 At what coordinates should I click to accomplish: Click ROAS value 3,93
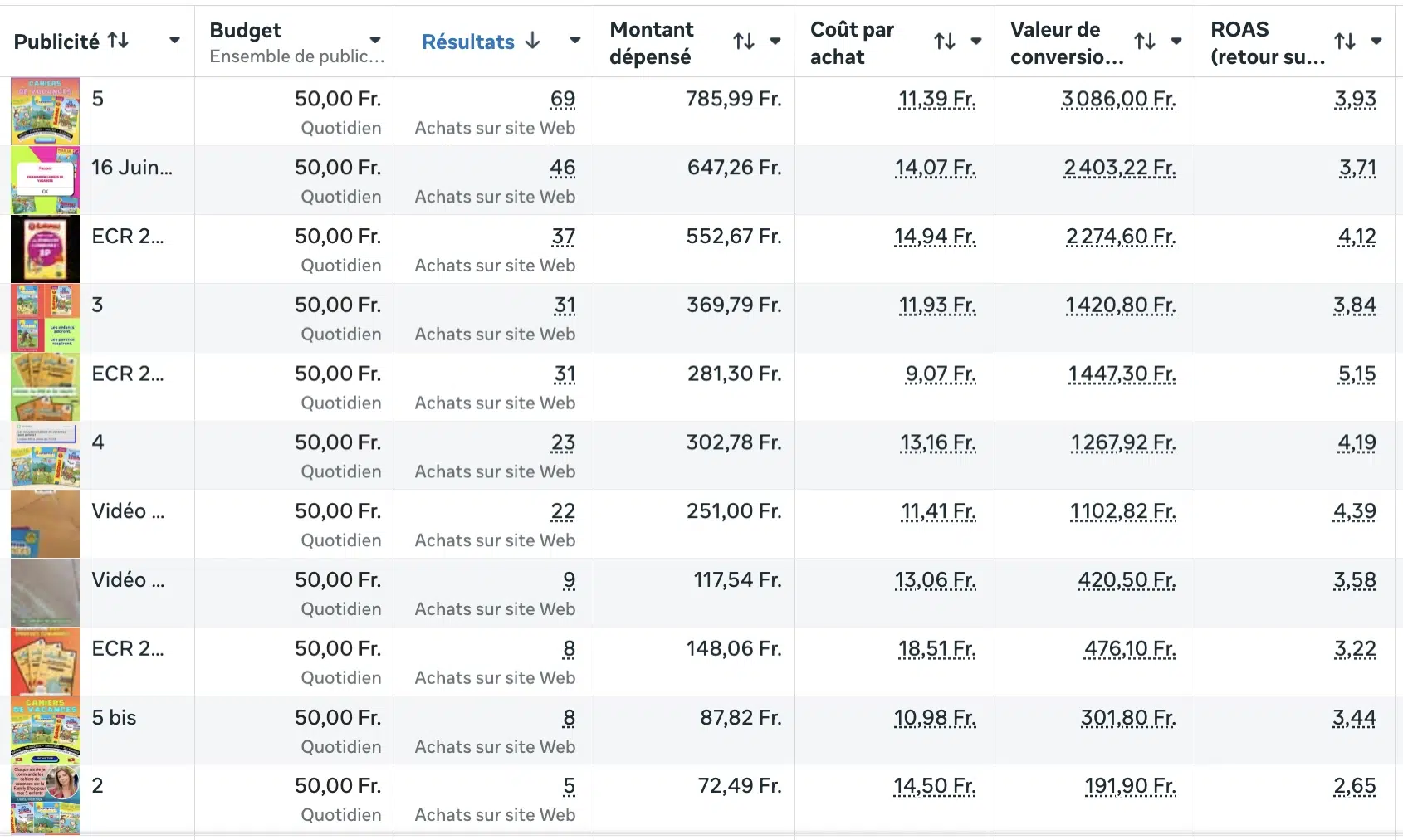(1356, 99)
